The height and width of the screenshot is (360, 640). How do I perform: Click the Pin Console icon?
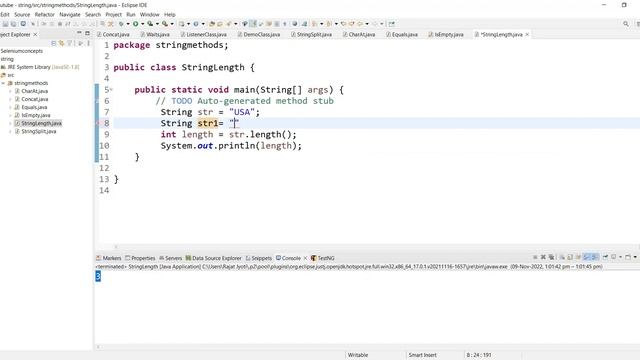pos(605,257)
